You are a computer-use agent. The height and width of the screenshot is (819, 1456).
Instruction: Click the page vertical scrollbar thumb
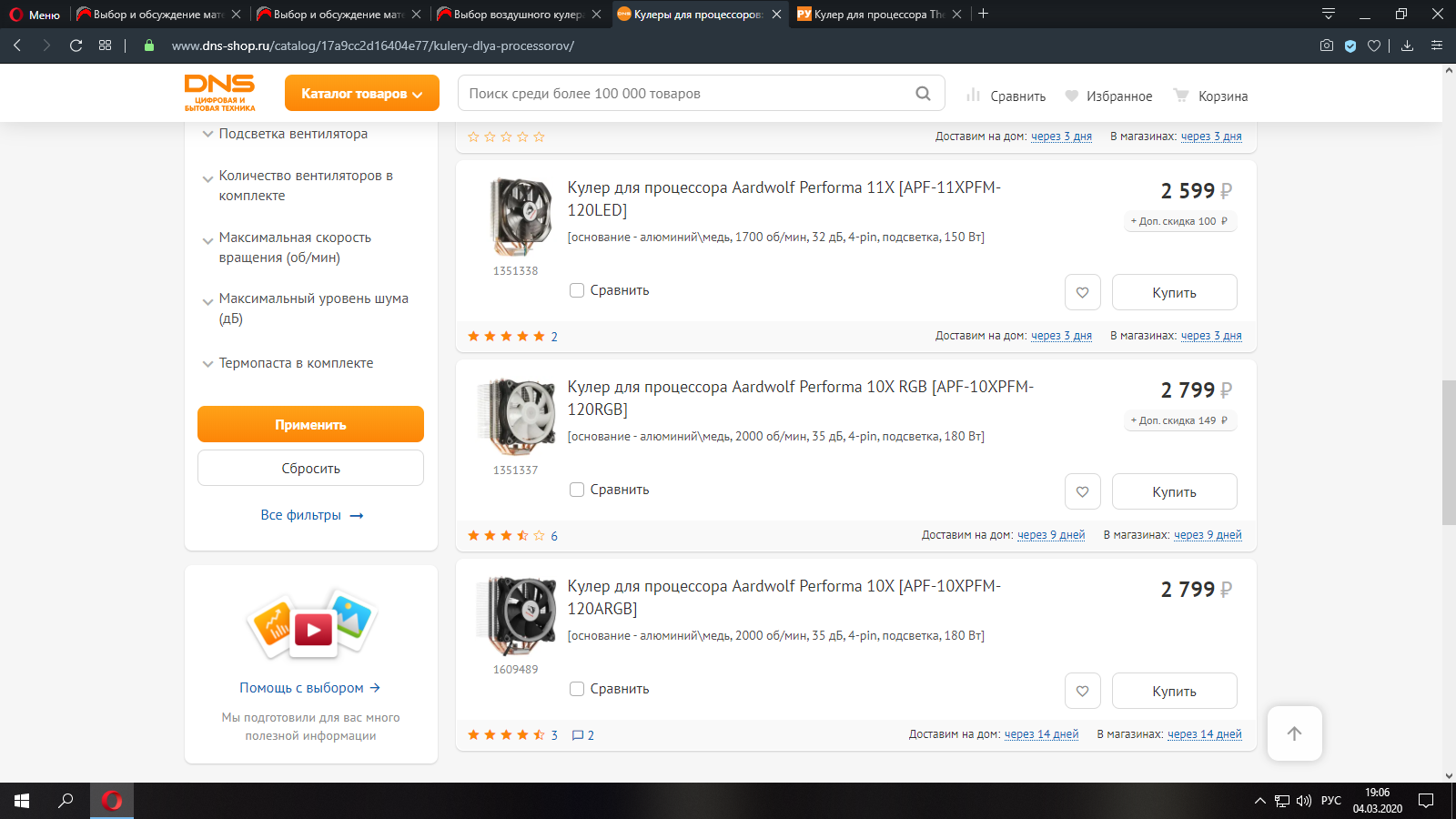(x=1449, y=452)
